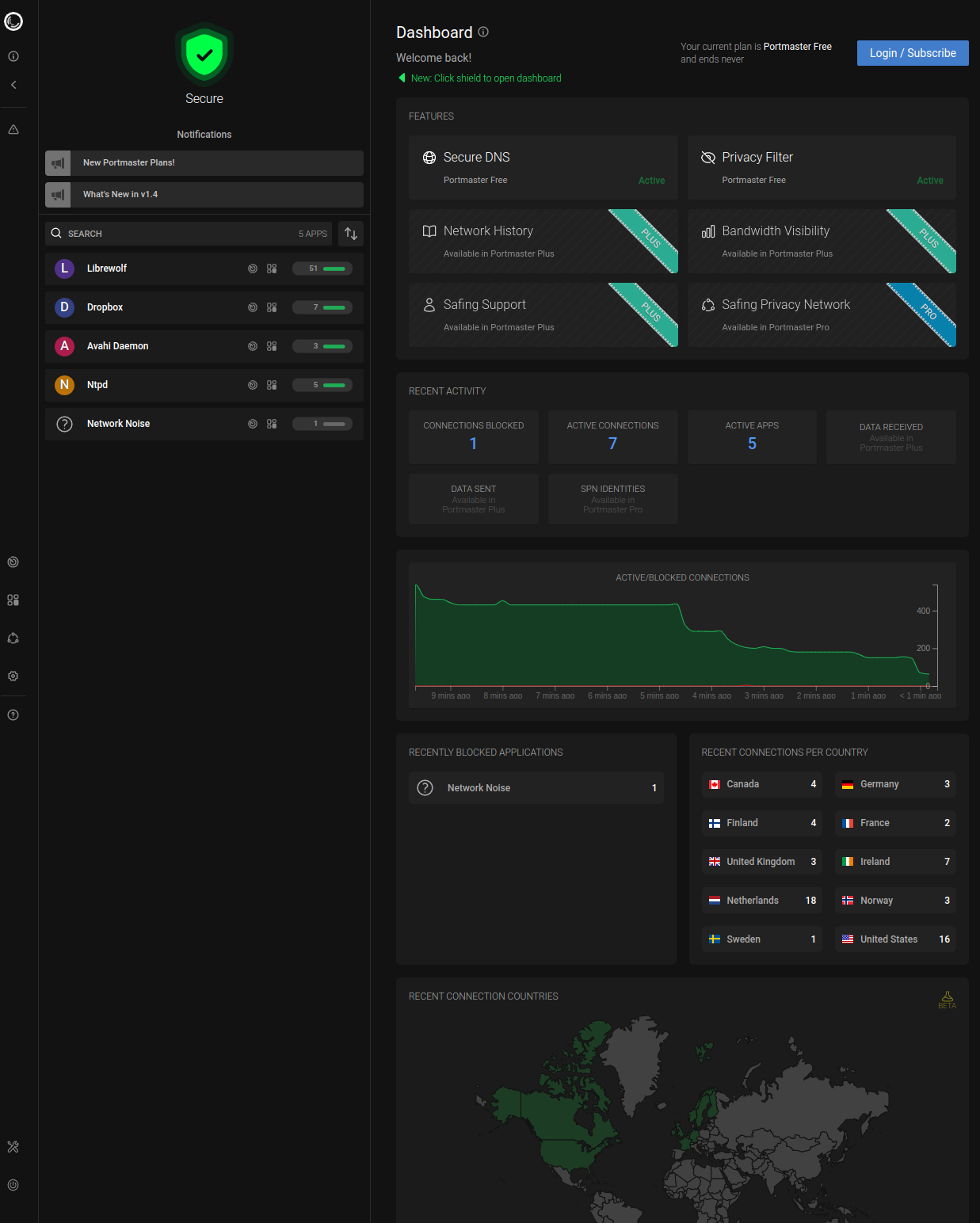The width and height of the screenshot is (980, 1223).
Task: Click Dropbox connection count bar
Action: click(322, 307)
